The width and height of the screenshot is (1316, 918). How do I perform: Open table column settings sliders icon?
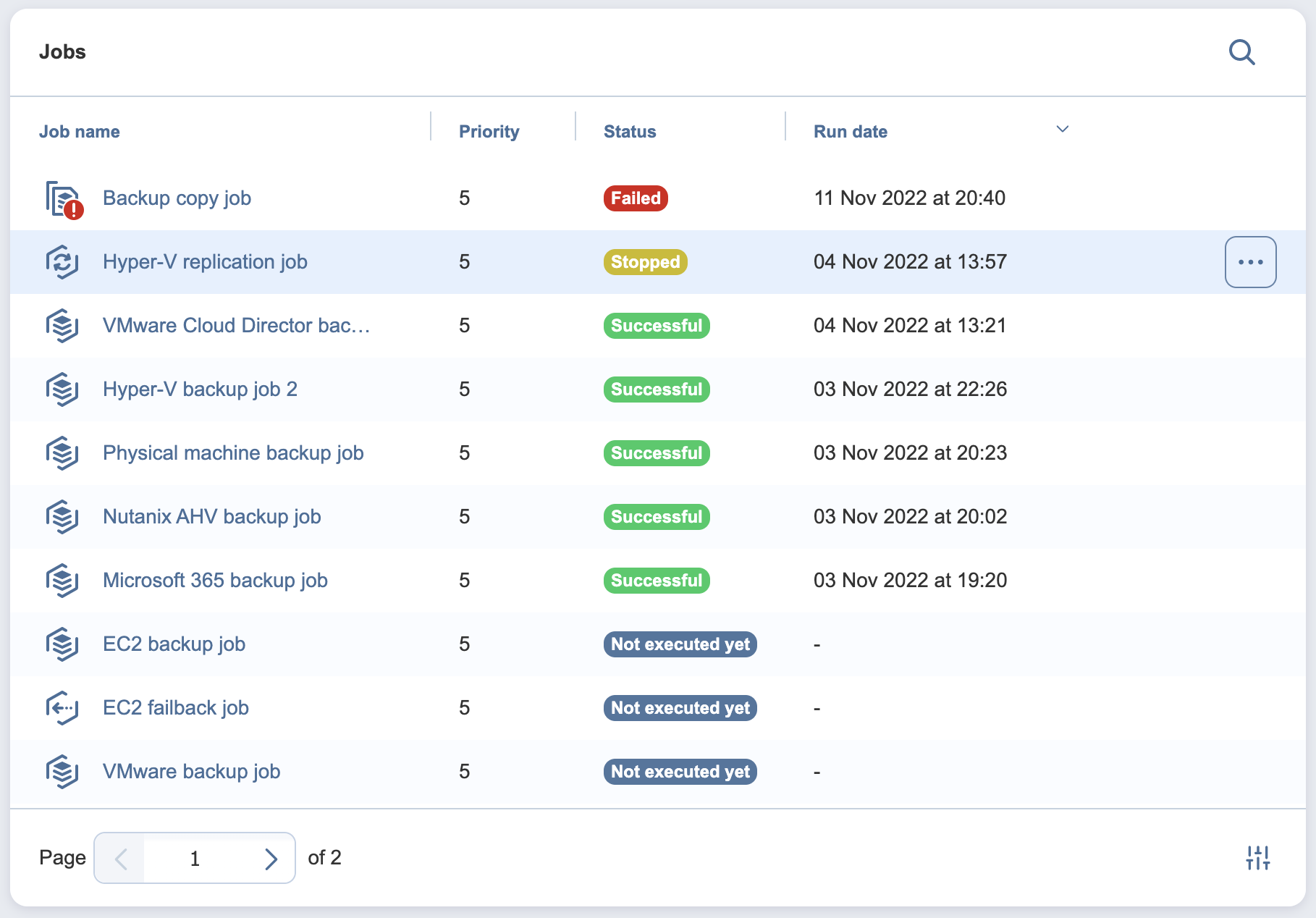(1258, 858)
